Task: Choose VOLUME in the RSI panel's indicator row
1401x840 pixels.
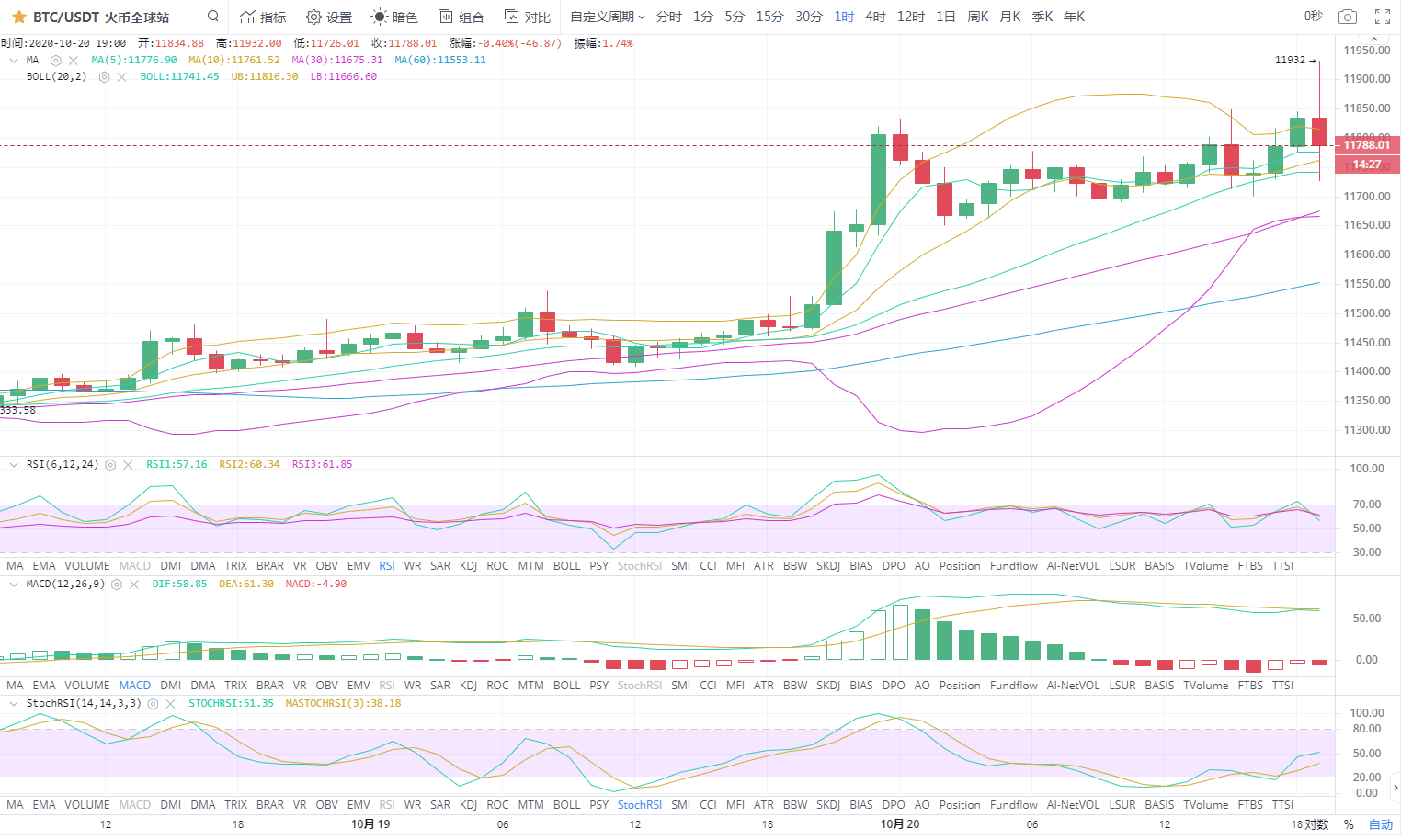Action: point(87,566)
